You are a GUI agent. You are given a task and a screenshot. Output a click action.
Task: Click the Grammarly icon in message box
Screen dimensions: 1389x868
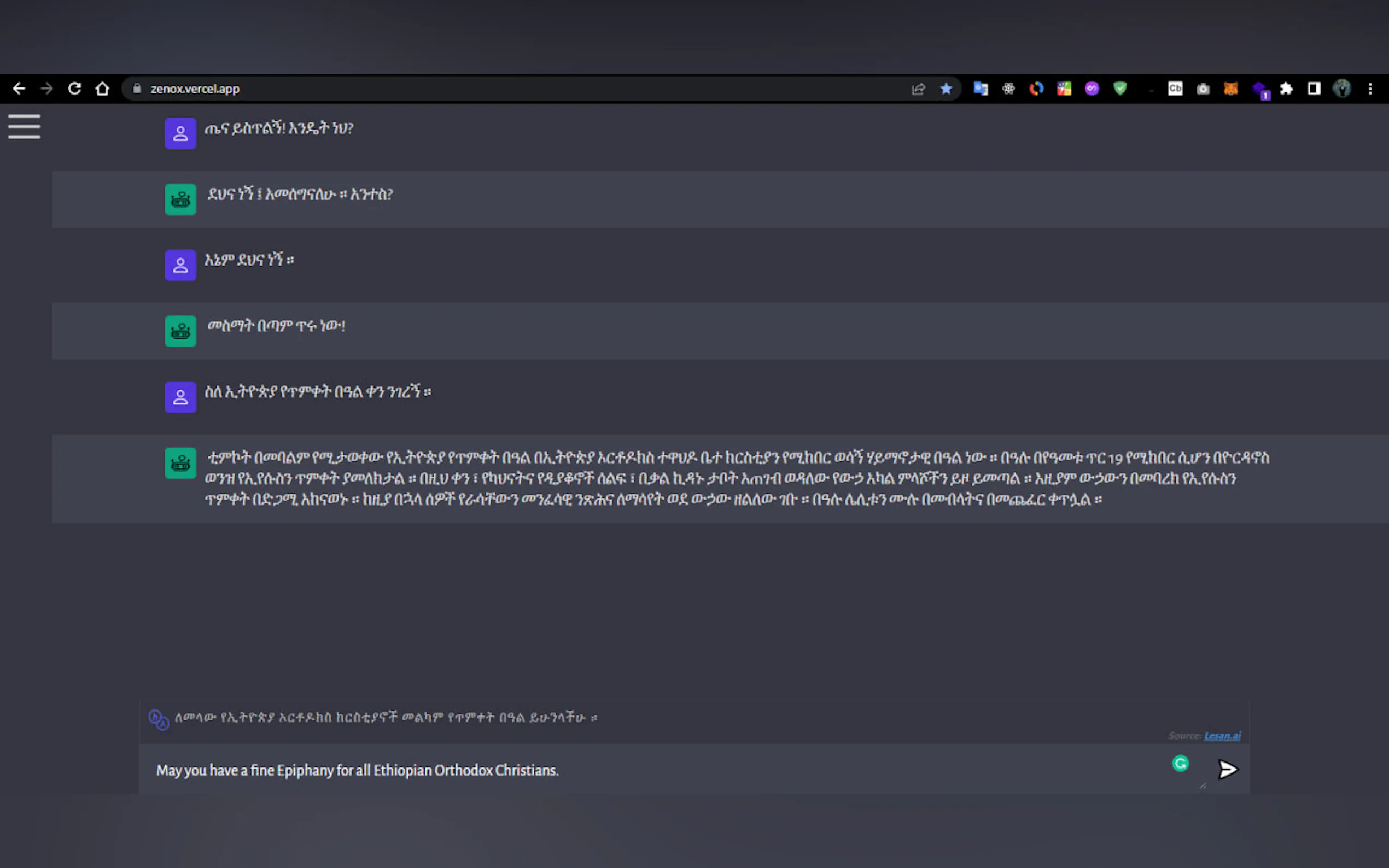(x=1180, y=763)
